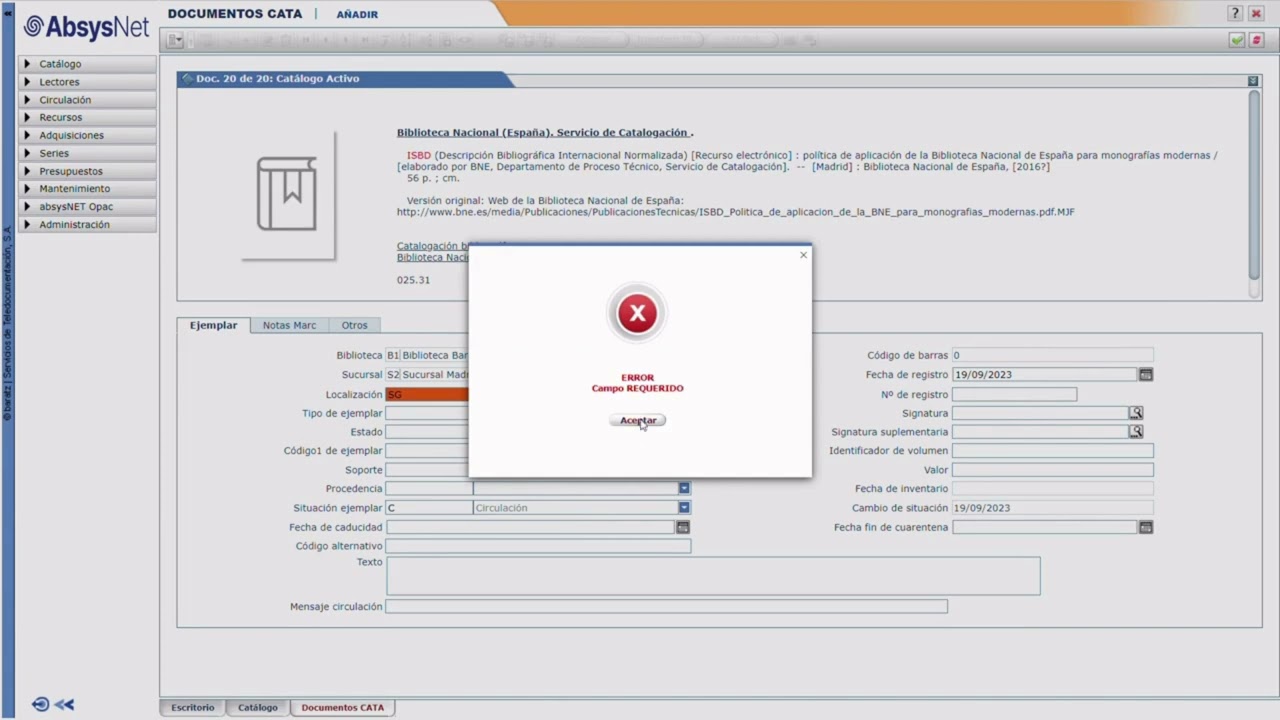
Task: Select the Documentos CATA bottom tab
Action: click(x=342, y=708)
